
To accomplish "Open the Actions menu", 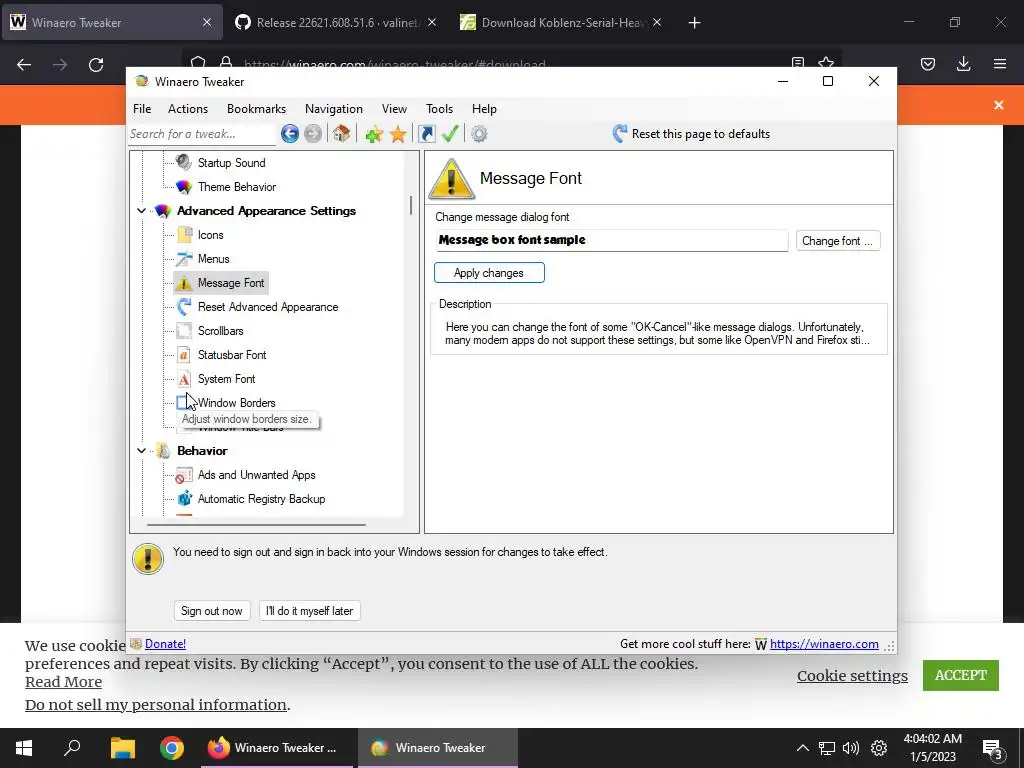I will coord(188,109).
